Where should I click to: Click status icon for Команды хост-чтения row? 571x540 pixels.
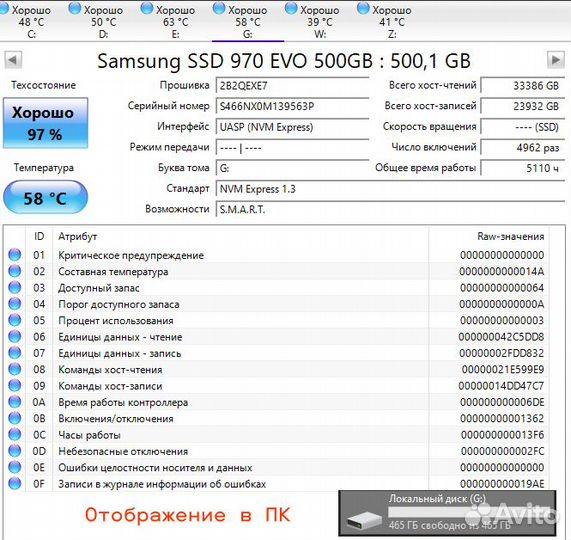(x=15, y=369)
